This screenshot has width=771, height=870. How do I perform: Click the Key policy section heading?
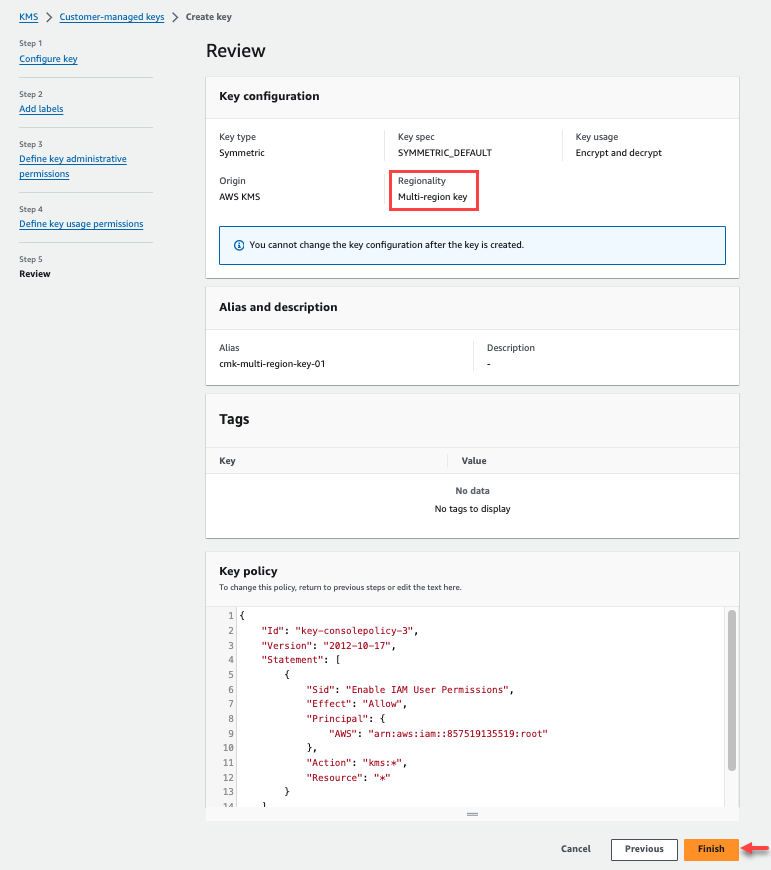coord(248,571)
